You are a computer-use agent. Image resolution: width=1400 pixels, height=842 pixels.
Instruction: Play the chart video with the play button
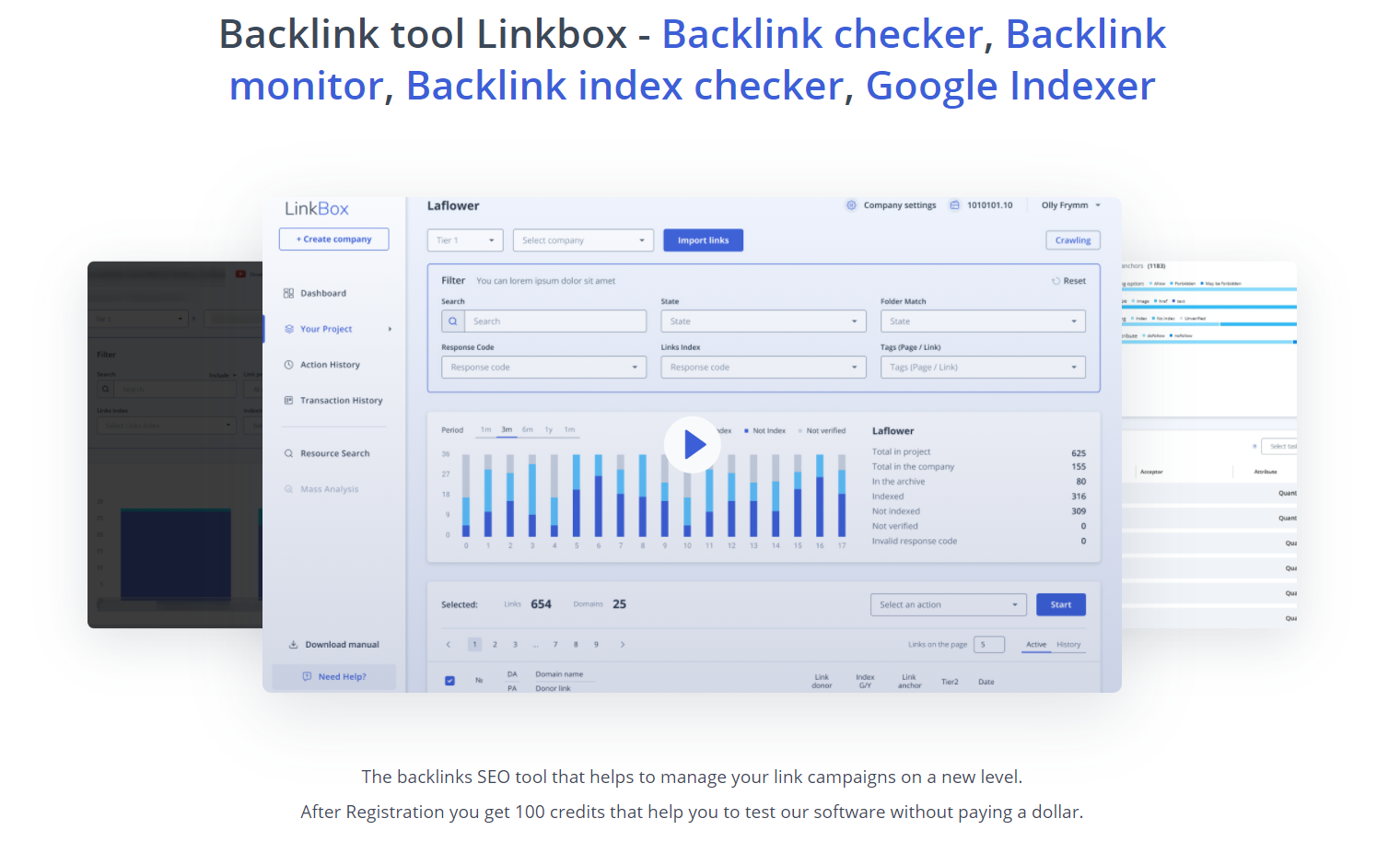(x=692, y=444)
